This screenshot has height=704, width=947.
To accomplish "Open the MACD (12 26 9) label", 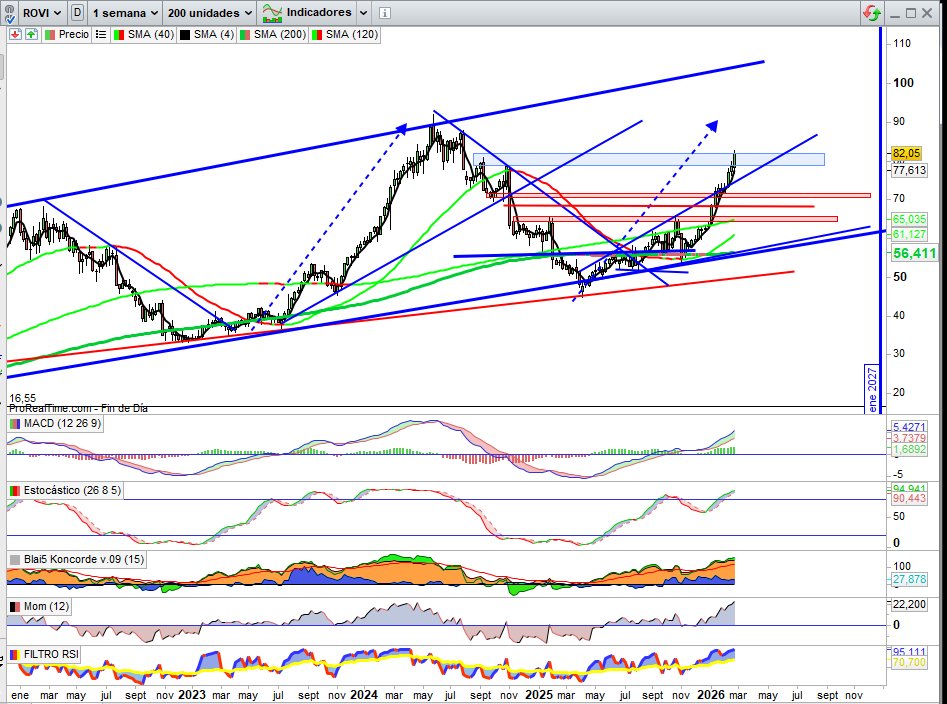I will [x=62, y=424].
